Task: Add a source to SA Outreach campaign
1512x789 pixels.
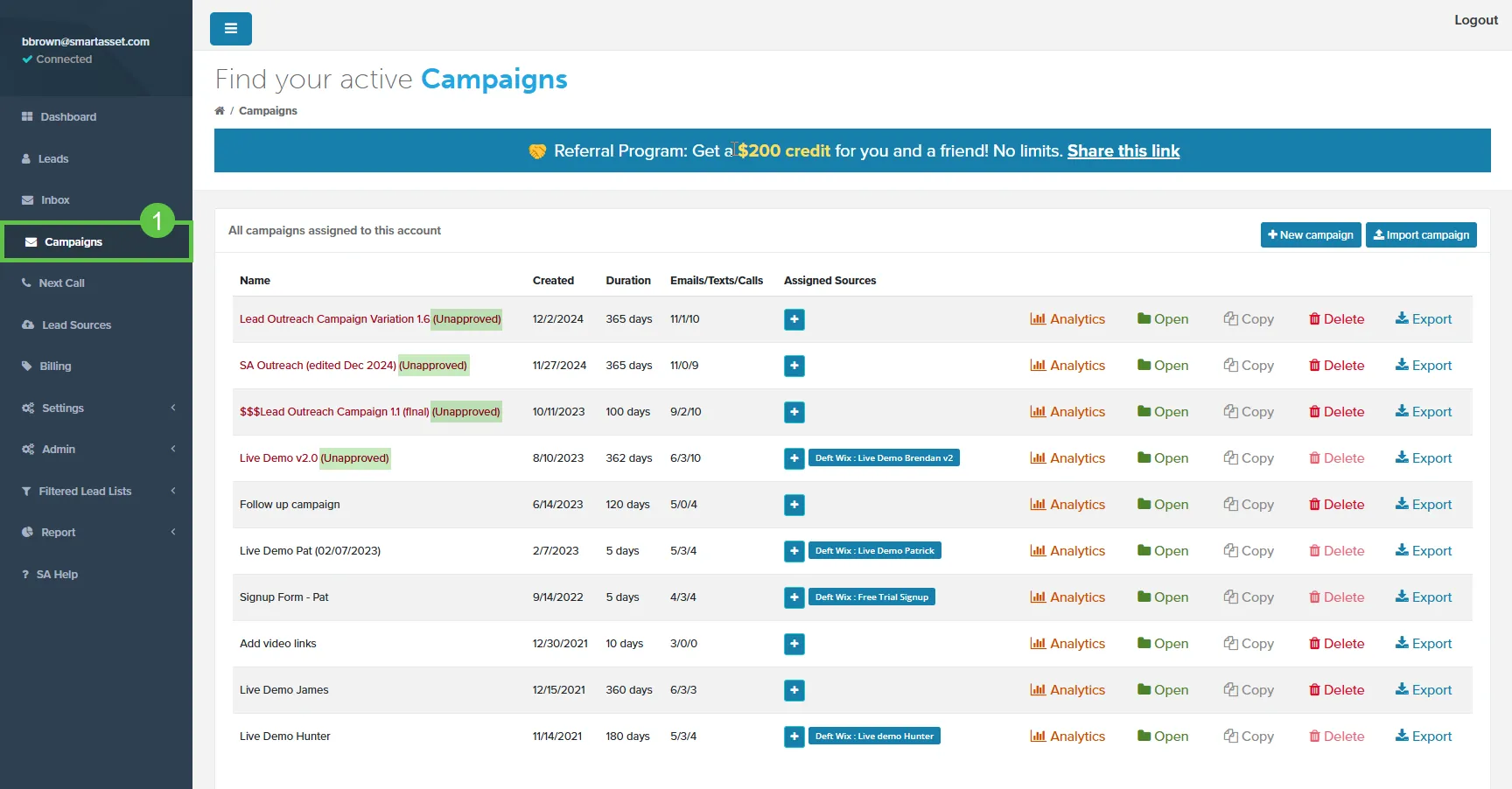Action: [794, 366]
